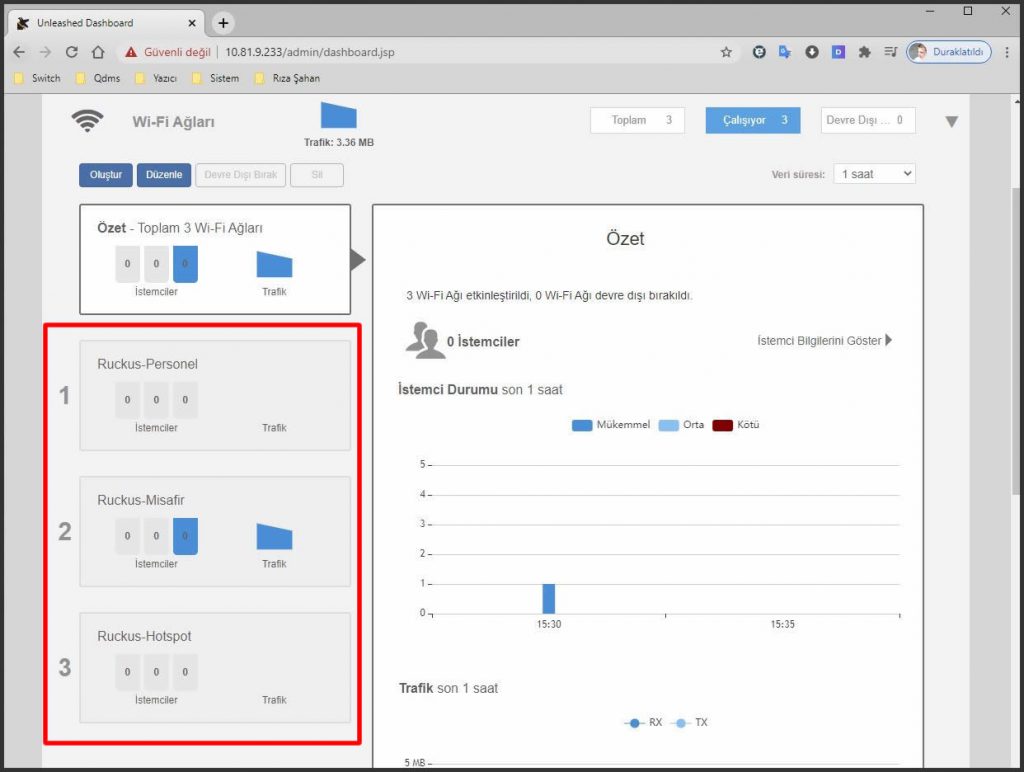Click the blue client counter in Ruckus-Misafir

pyautogui.click(x=185, y=536)
